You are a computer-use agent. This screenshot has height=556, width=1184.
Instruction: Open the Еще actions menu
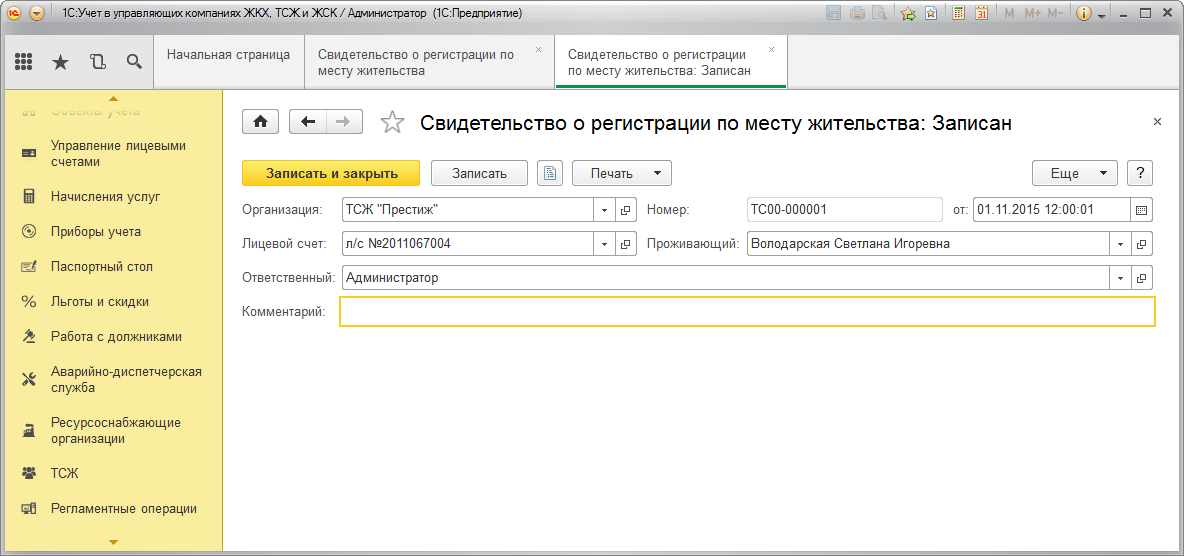pos(1075,173)
